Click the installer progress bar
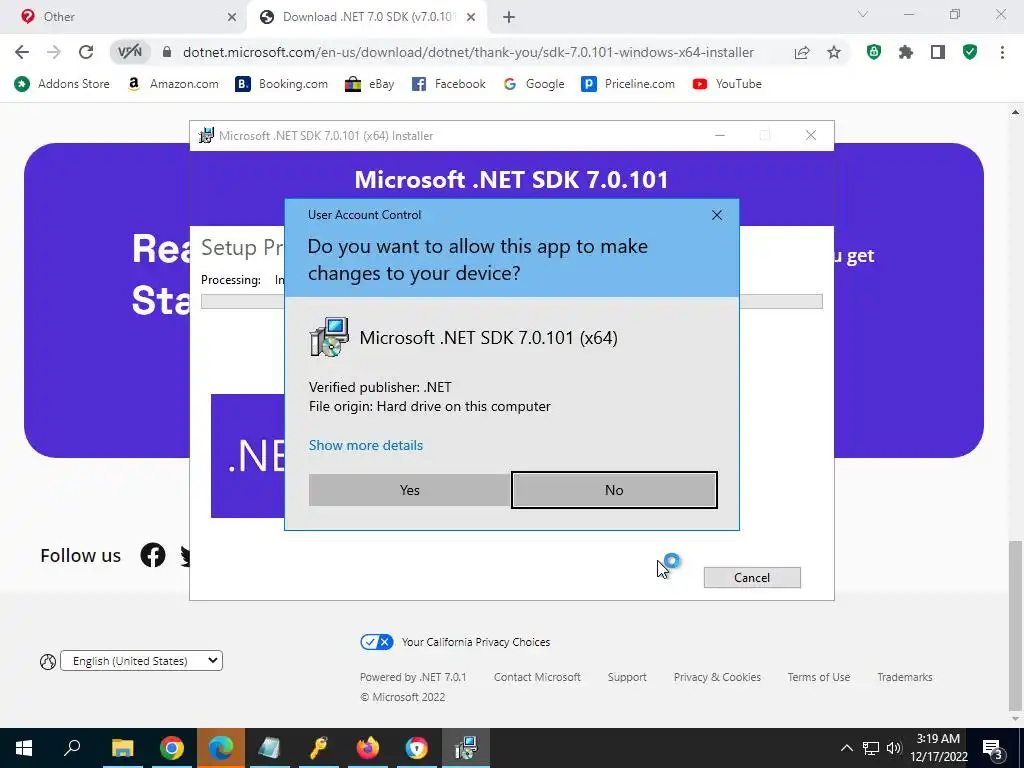 (x=511, y=301)
